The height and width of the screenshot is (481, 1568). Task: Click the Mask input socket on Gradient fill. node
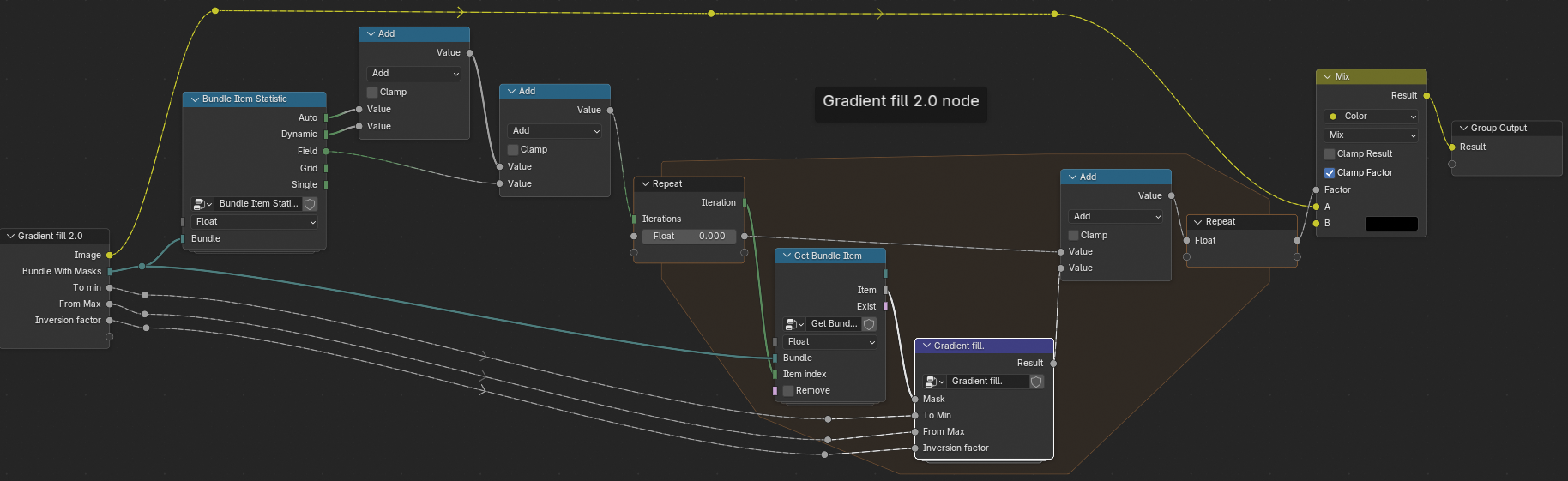(915, 399)
